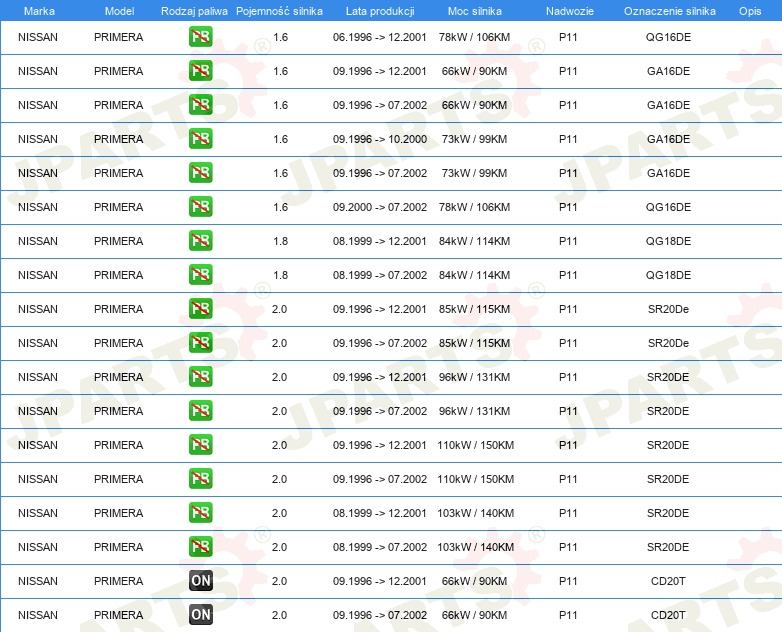The width and height of the screenshot is (782, 632).
Task: Click CD20T in the 09.1996 -> 07.2002 row
Action: pos(668,615)
